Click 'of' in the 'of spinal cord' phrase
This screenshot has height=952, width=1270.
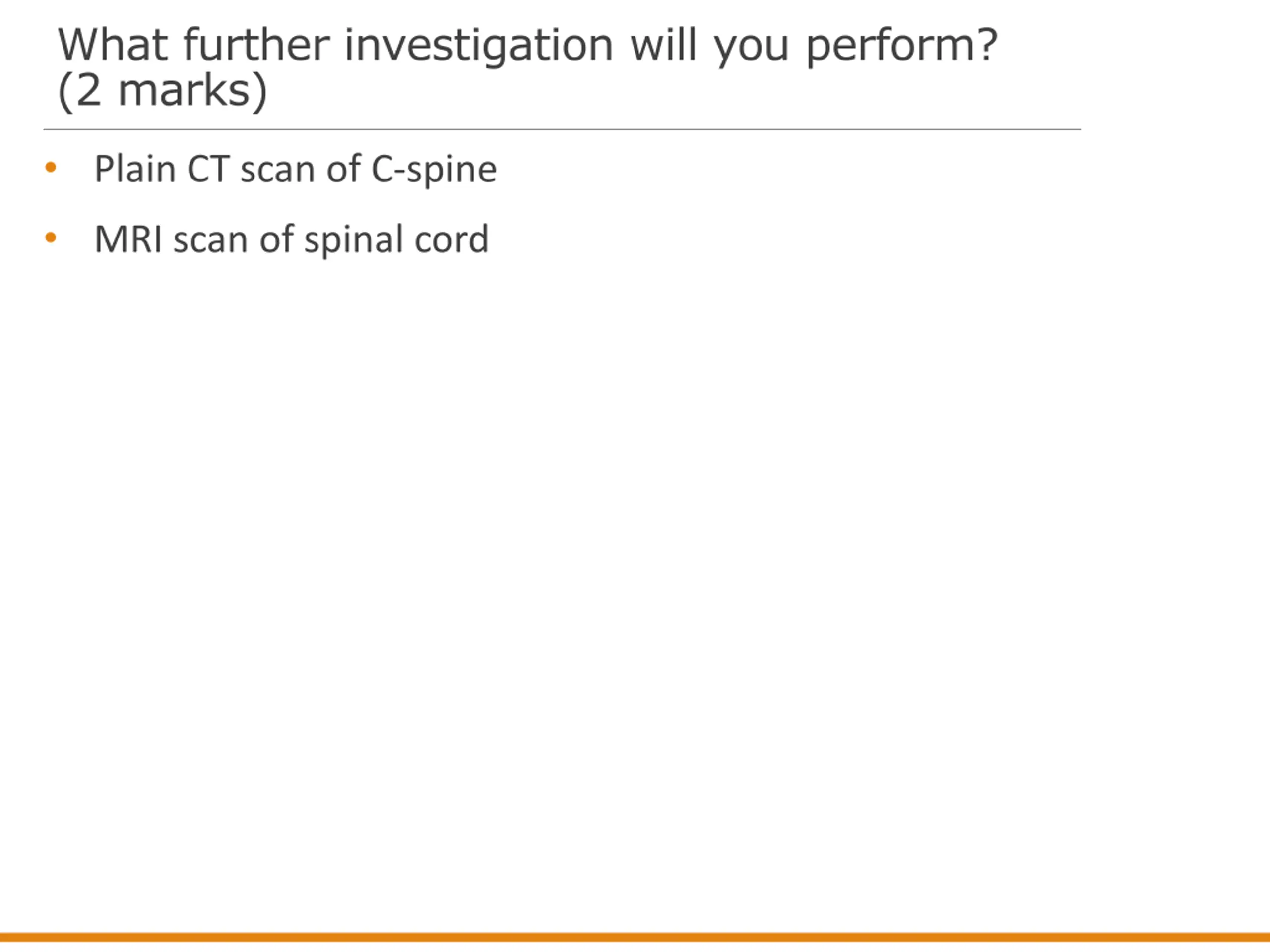pos(276,238)
